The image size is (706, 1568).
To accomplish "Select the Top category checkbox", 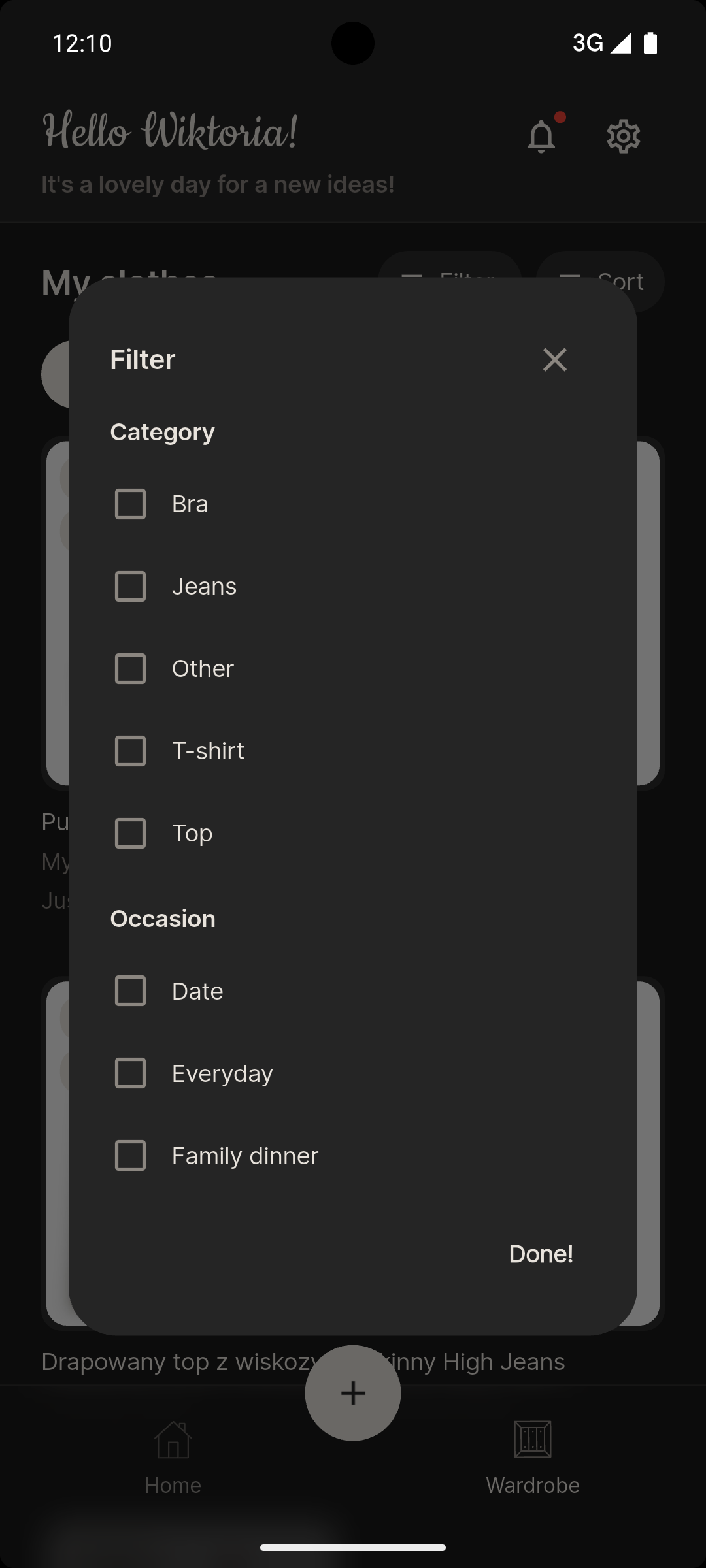I will [130, 834].
